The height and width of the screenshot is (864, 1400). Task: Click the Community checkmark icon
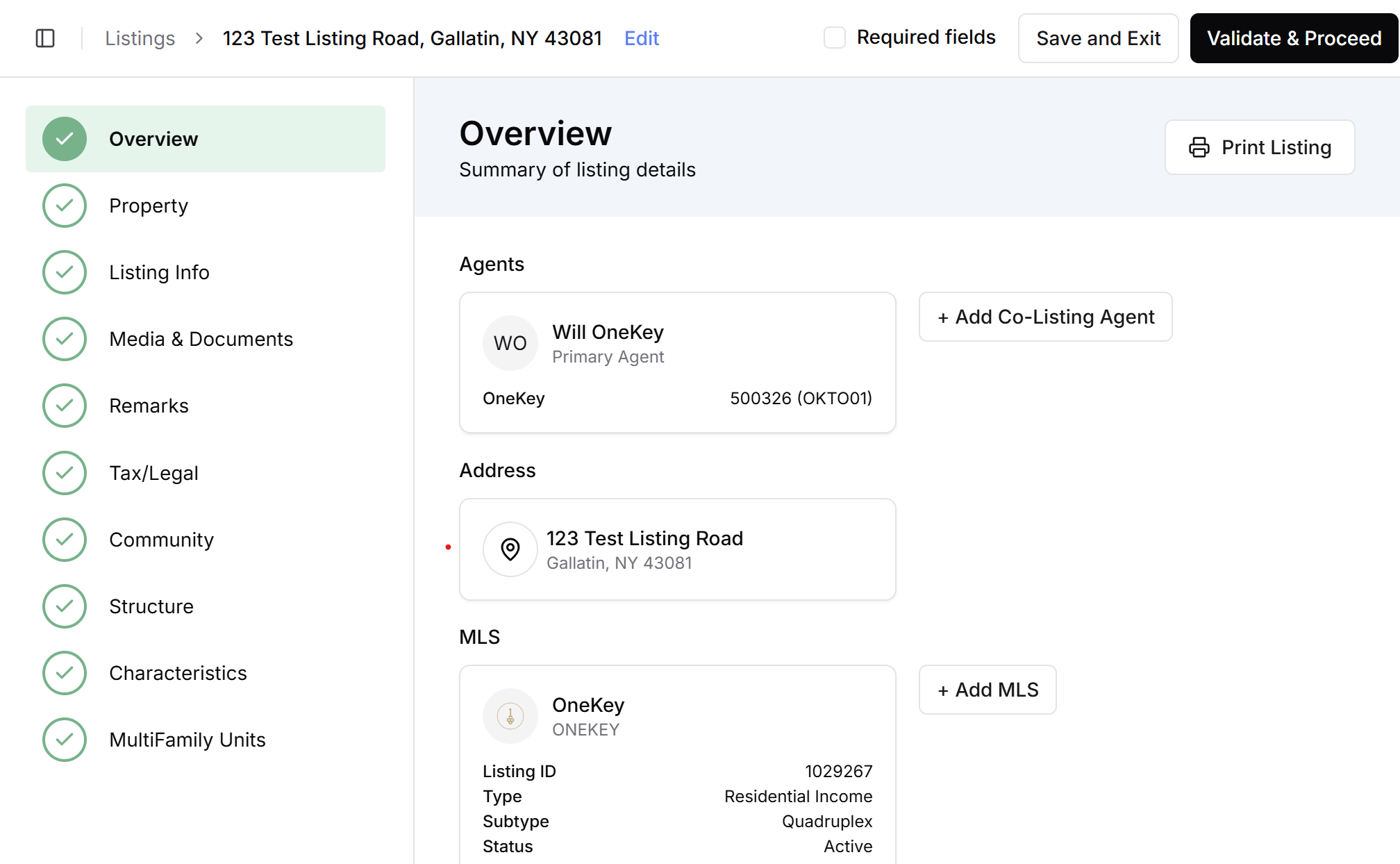click(65, 540)
